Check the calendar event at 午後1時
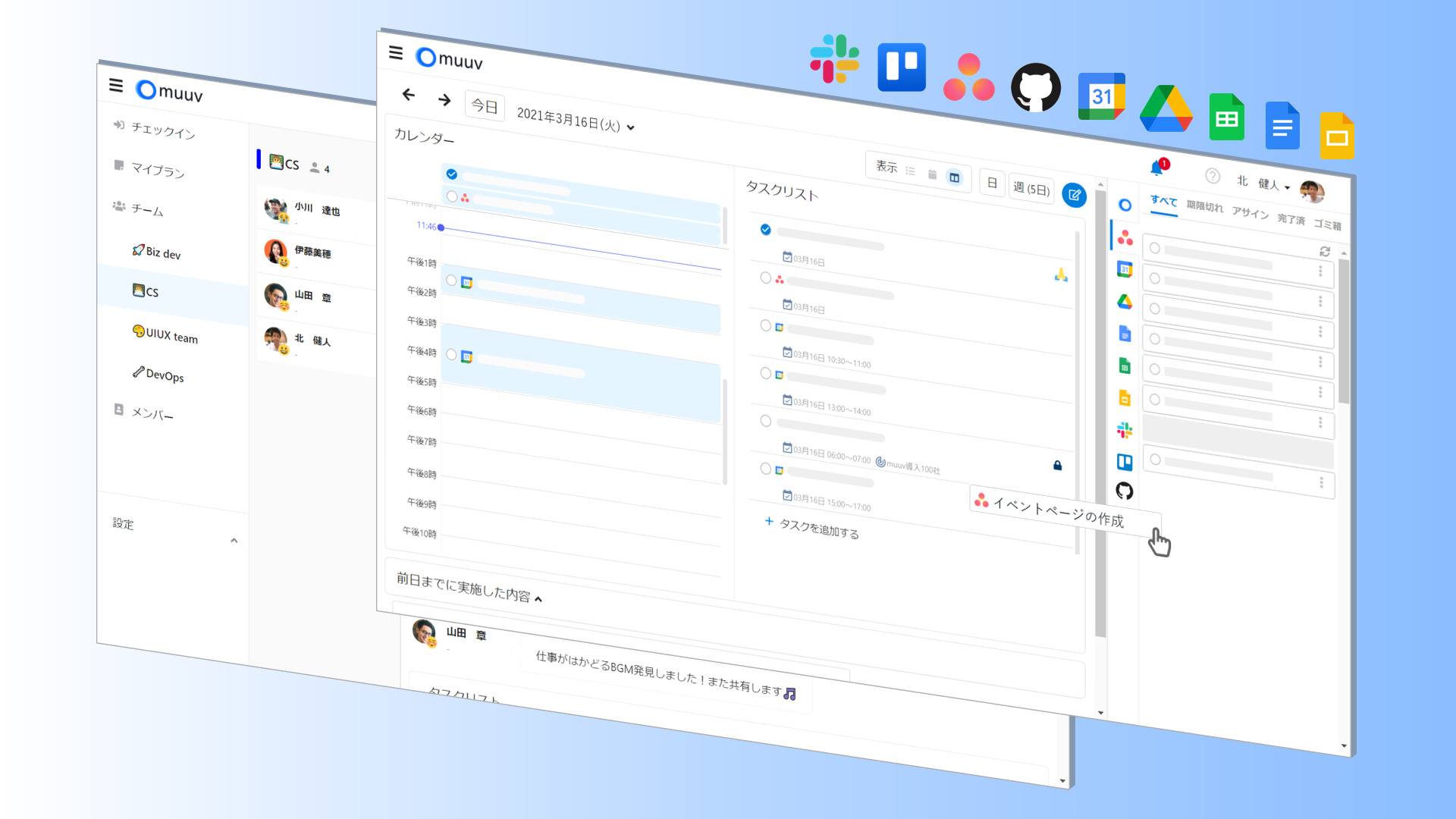Image resolution: width=1456 pixels, height=819 pixels. click(451, 281)
